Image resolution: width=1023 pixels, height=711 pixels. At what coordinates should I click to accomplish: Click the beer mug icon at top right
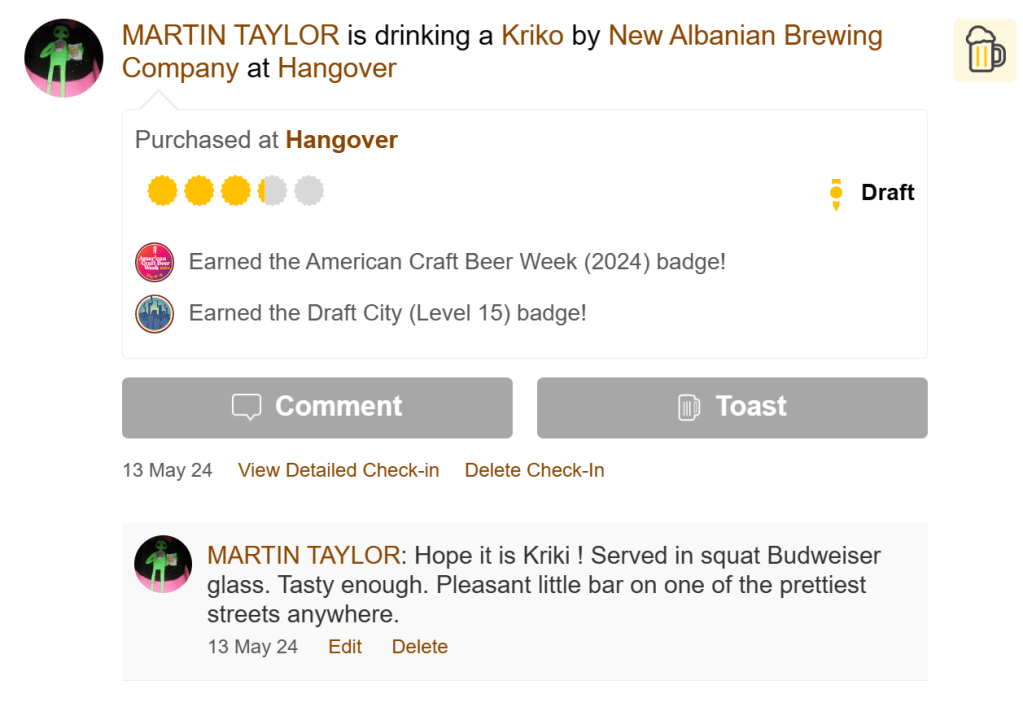click(x=984, y=49)
